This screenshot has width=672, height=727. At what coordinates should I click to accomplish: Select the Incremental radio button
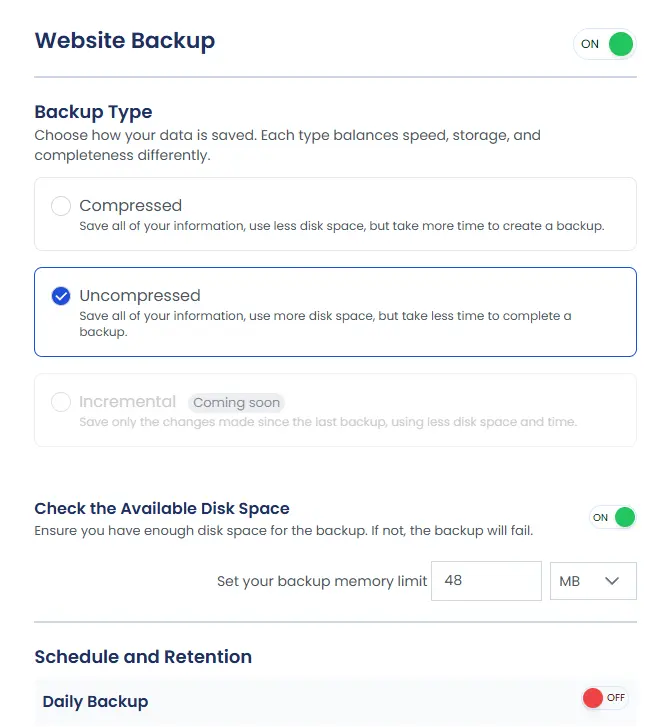(x=61, y=402)
